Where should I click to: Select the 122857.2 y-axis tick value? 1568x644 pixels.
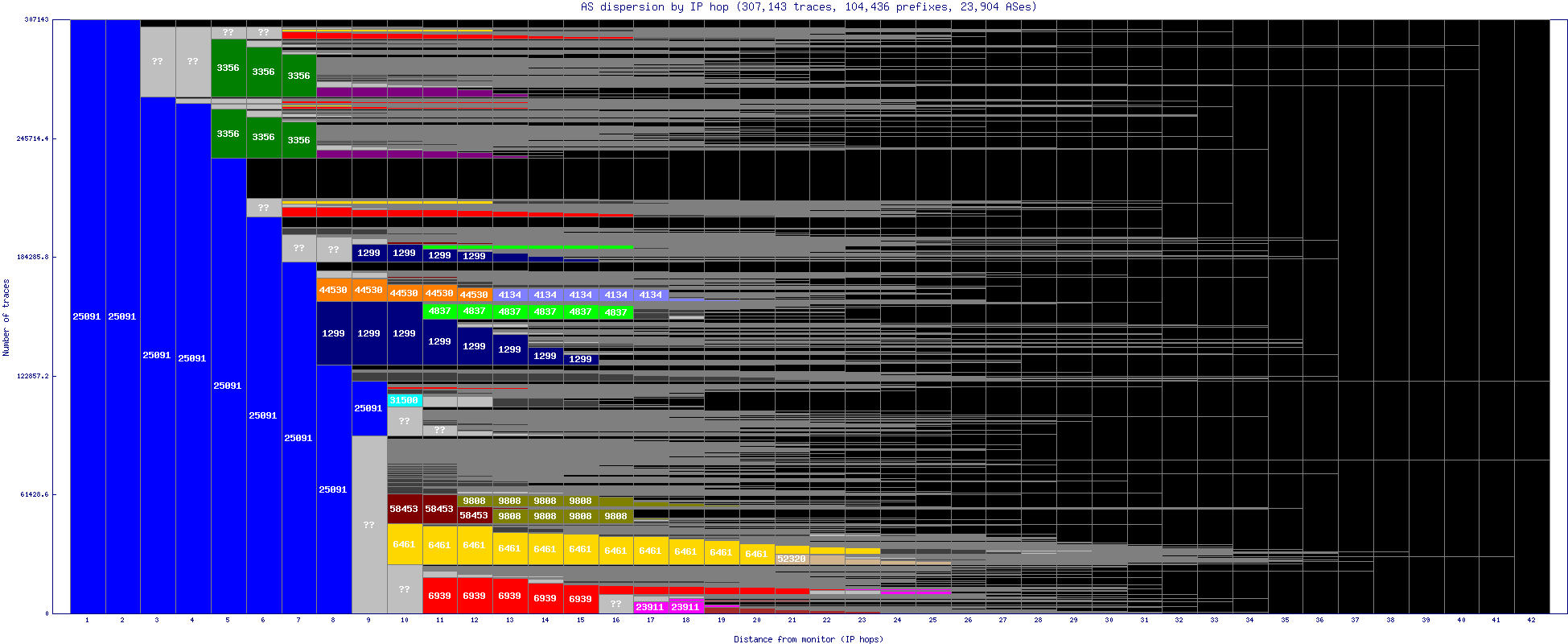point(33,376)
